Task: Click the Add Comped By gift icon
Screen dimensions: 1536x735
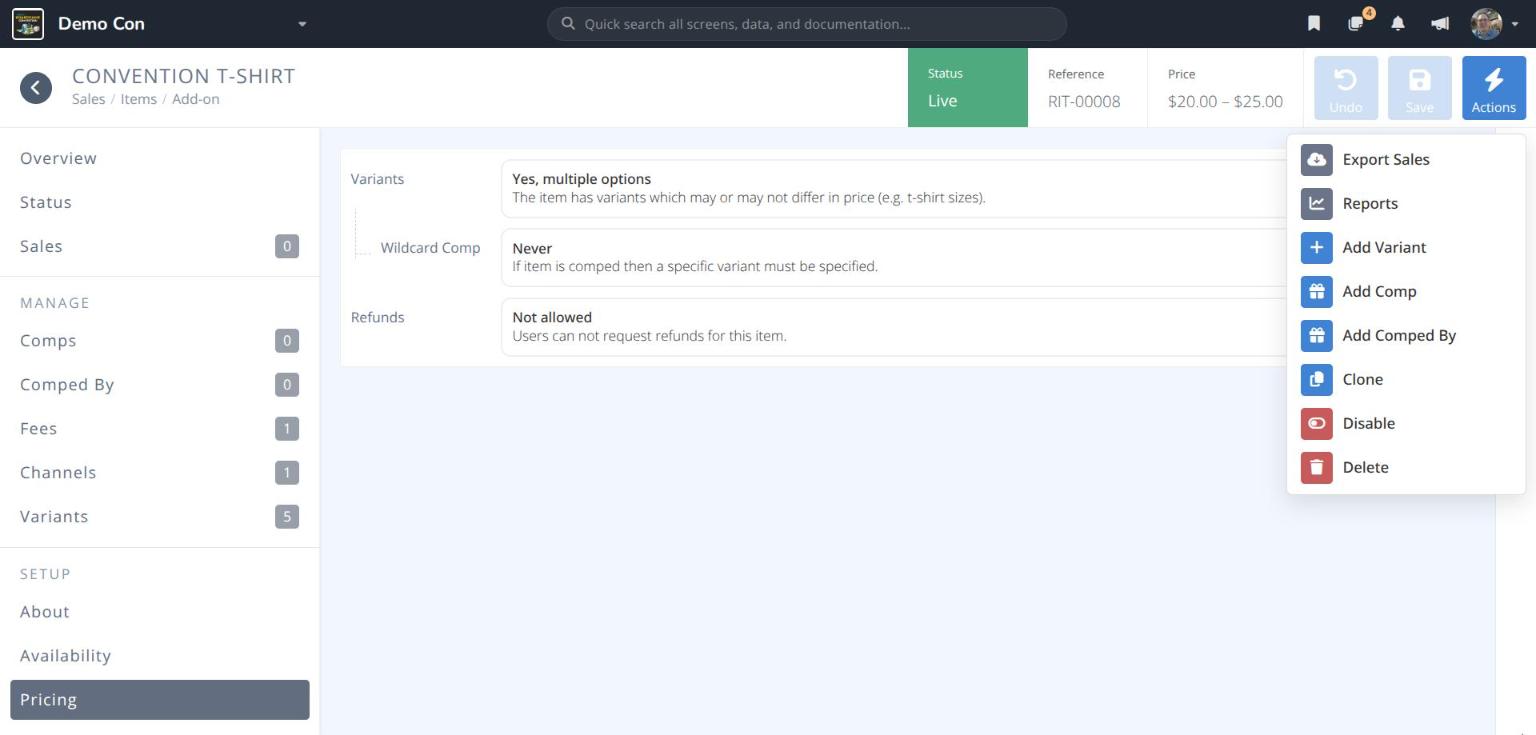Action: (1317, 335)
